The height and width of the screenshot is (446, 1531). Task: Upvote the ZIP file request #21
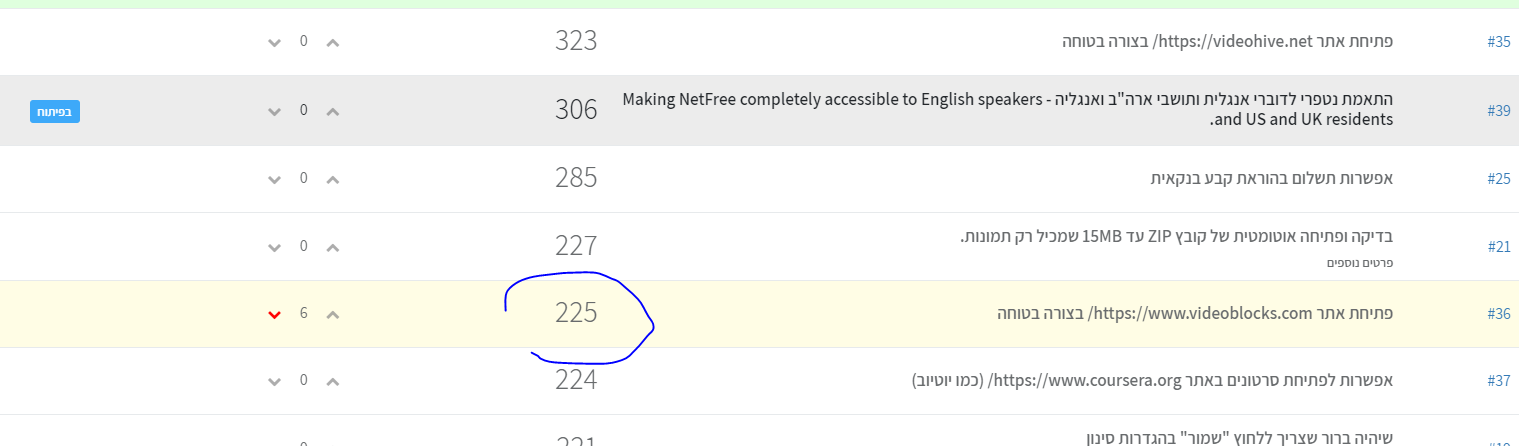click(x=333, y=248)
